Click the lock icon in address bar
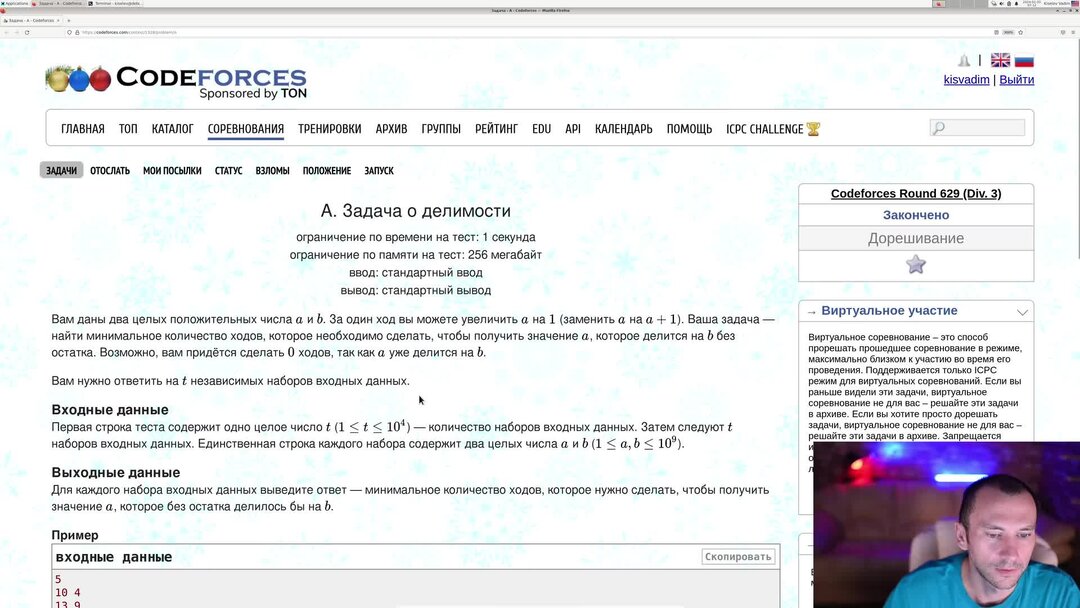1080x608 pixels. (x=77, y=32)
